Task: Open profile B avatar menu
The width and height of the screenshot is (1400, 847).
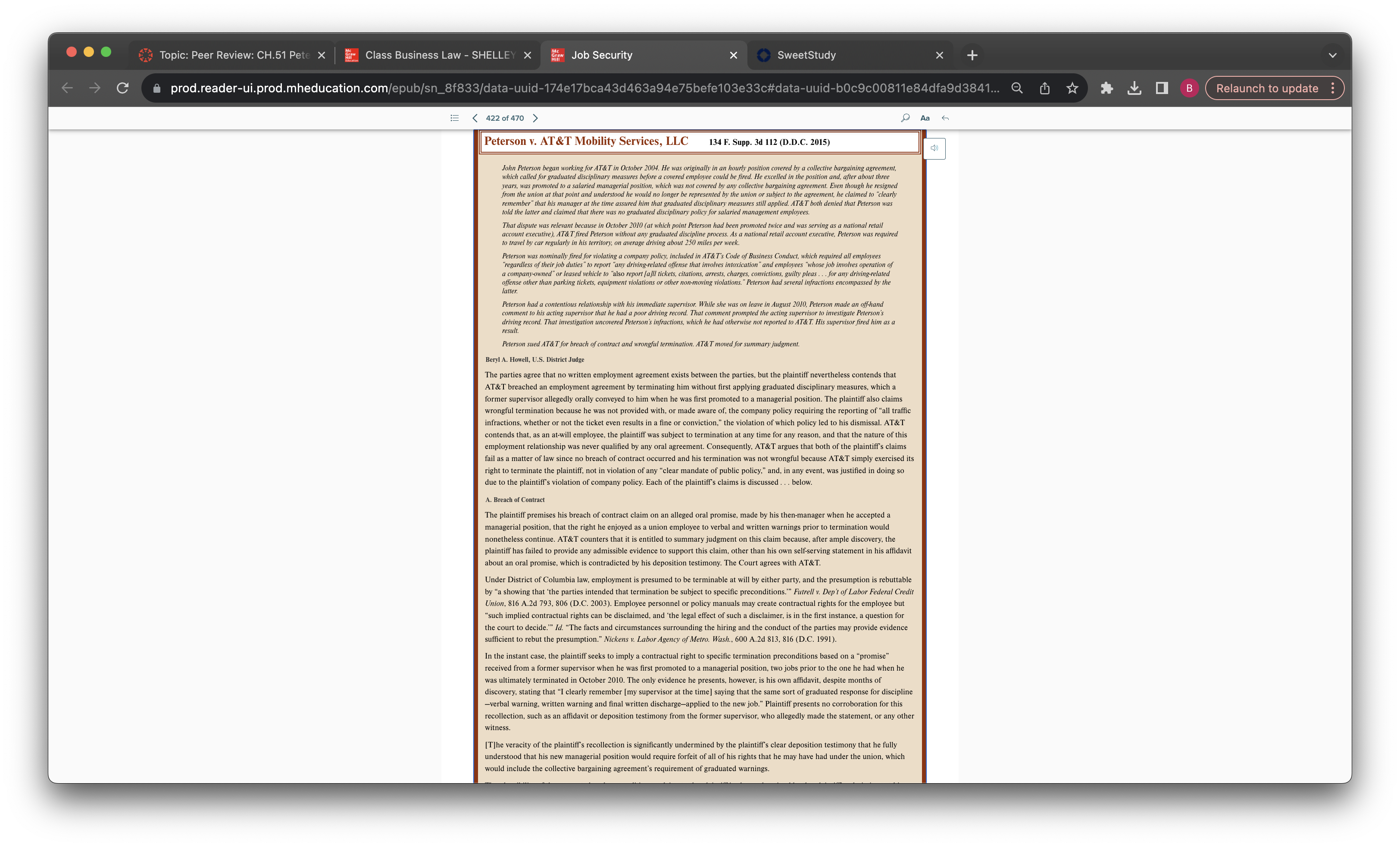Action: (x=1189, y=88)
